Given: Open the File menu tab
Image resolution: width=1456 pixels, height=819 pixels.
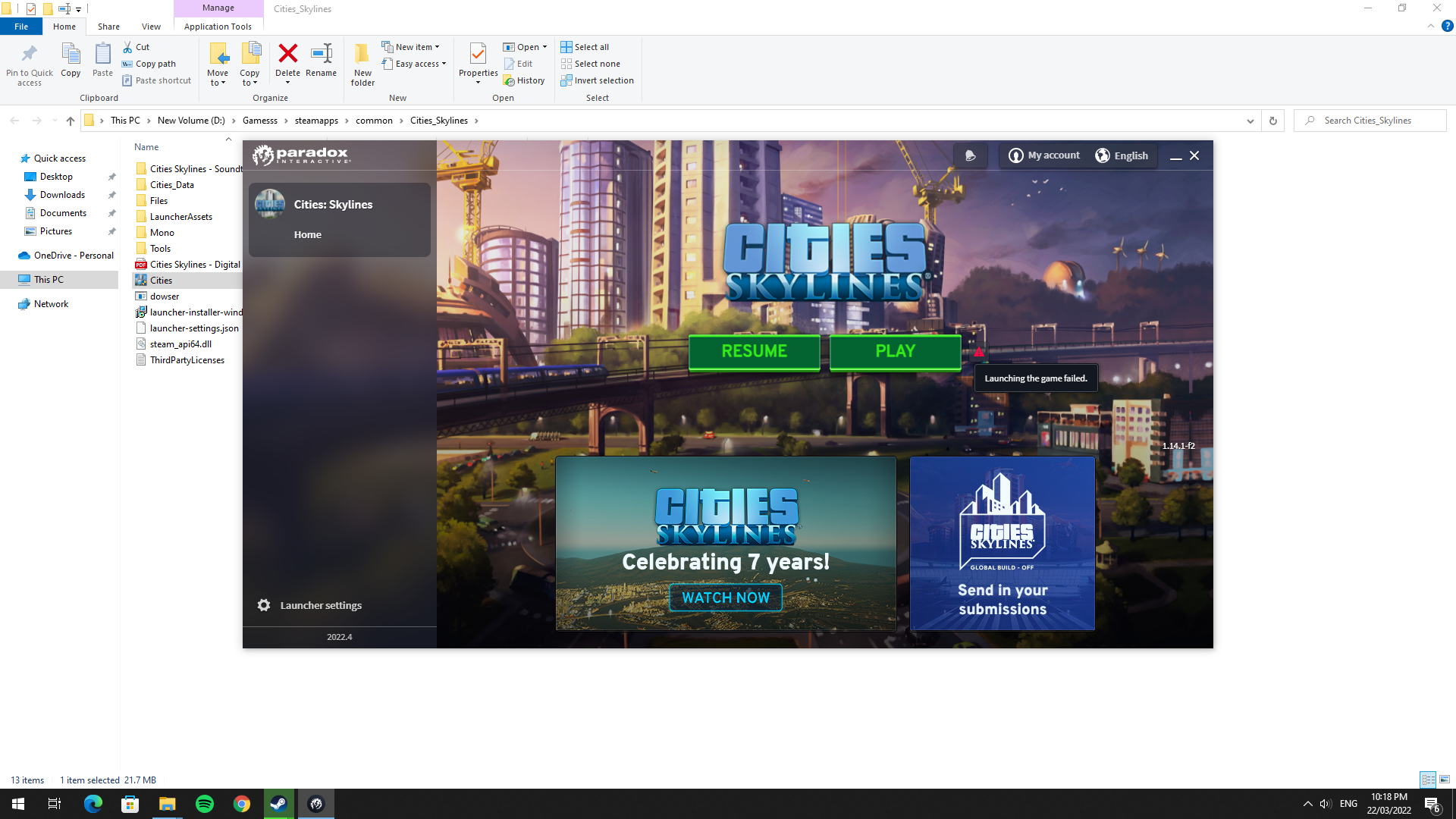Looking at the screenshot, I should (x=21, y=27).
